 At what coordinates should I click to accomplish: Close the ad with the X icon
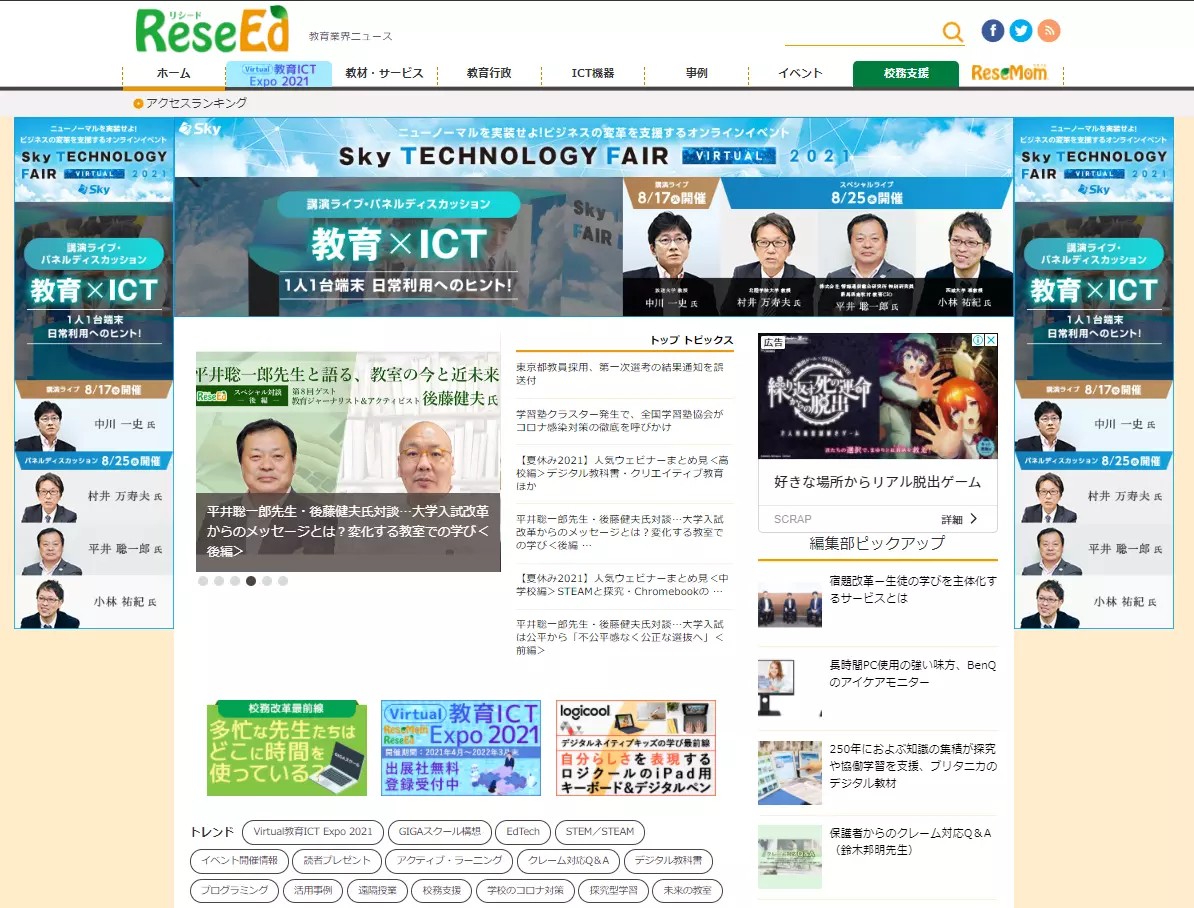point(991,340)
